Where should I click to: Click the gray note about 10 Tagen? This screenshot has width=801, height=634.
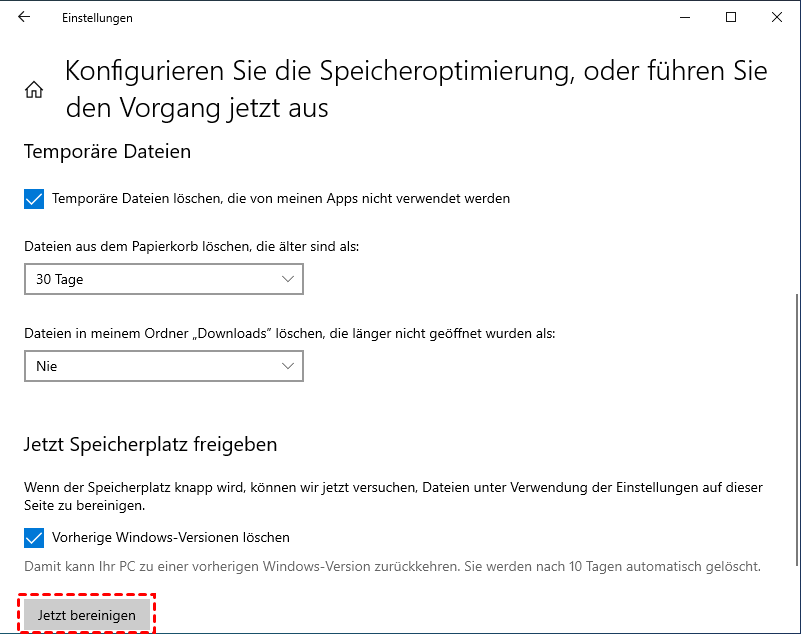click(392, 566)
